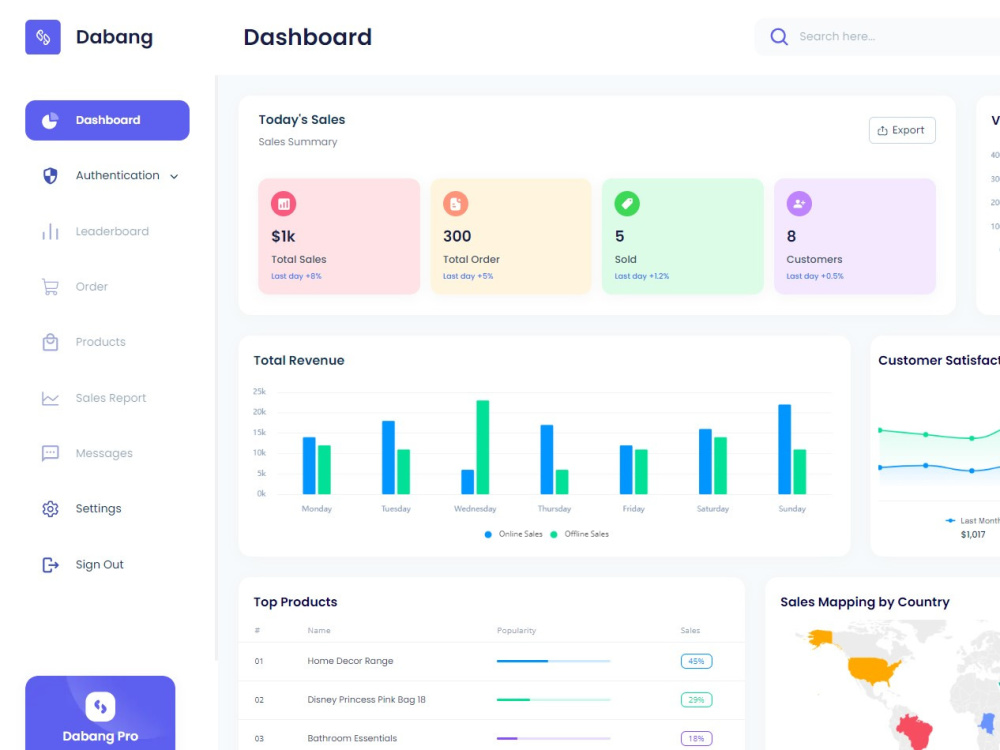This screenshot has height=750, width=1000.
Task: Open the Dabang Pro upgrade card
Action: click(100, 713)
